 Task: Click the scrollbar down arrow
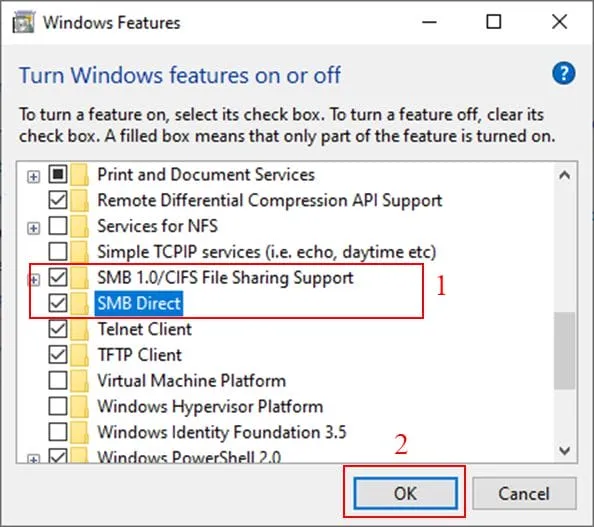(x=564, y=451)
